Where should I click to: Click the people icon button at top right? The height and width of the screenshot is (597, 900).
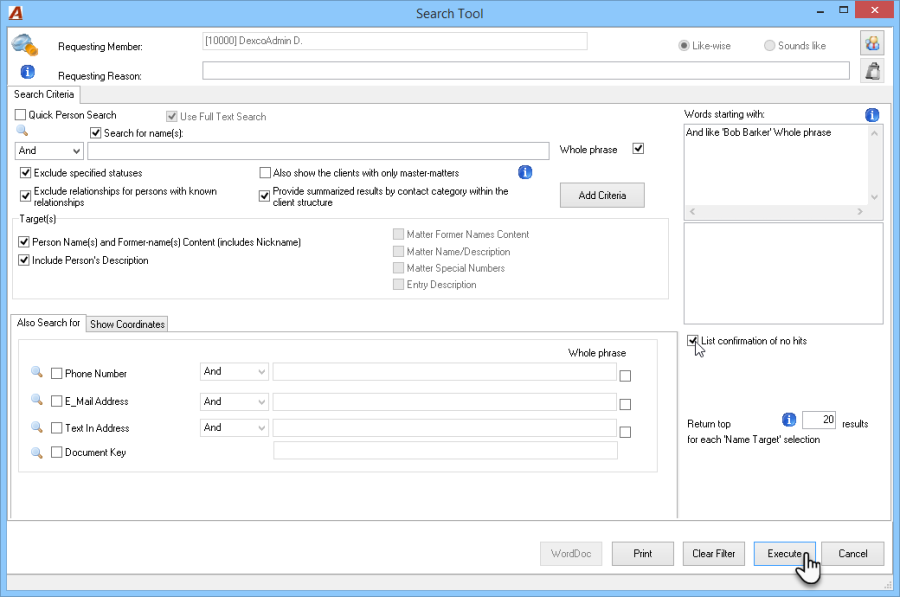coord(872,43)
